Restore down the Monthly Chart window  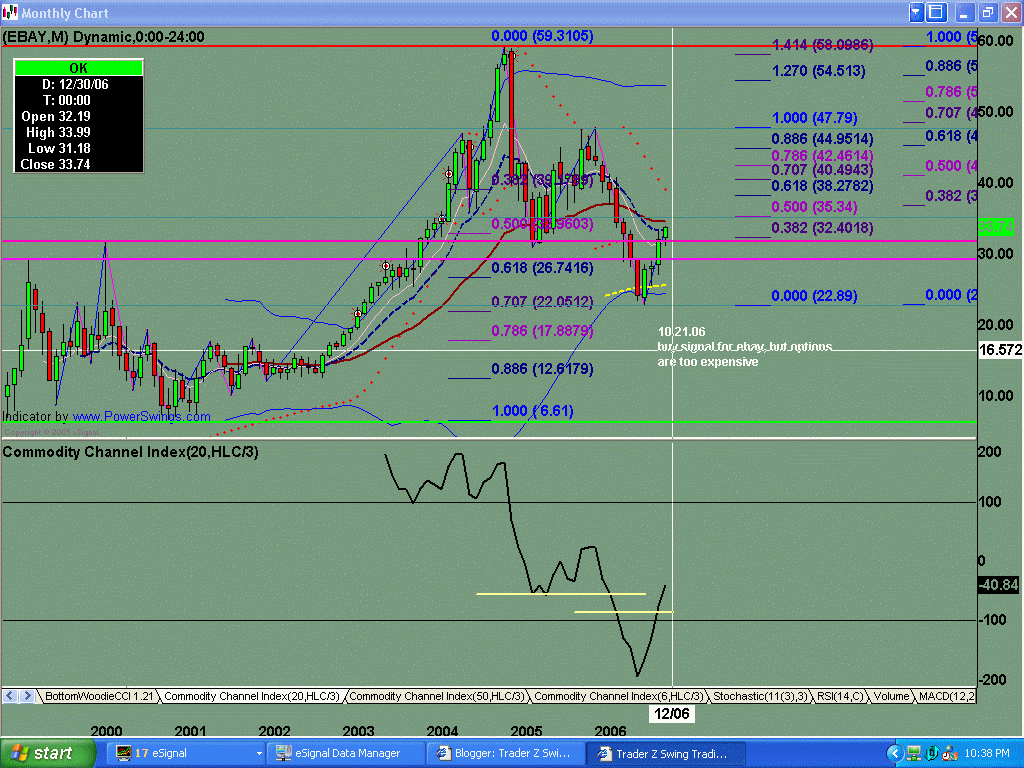point(987,12)
